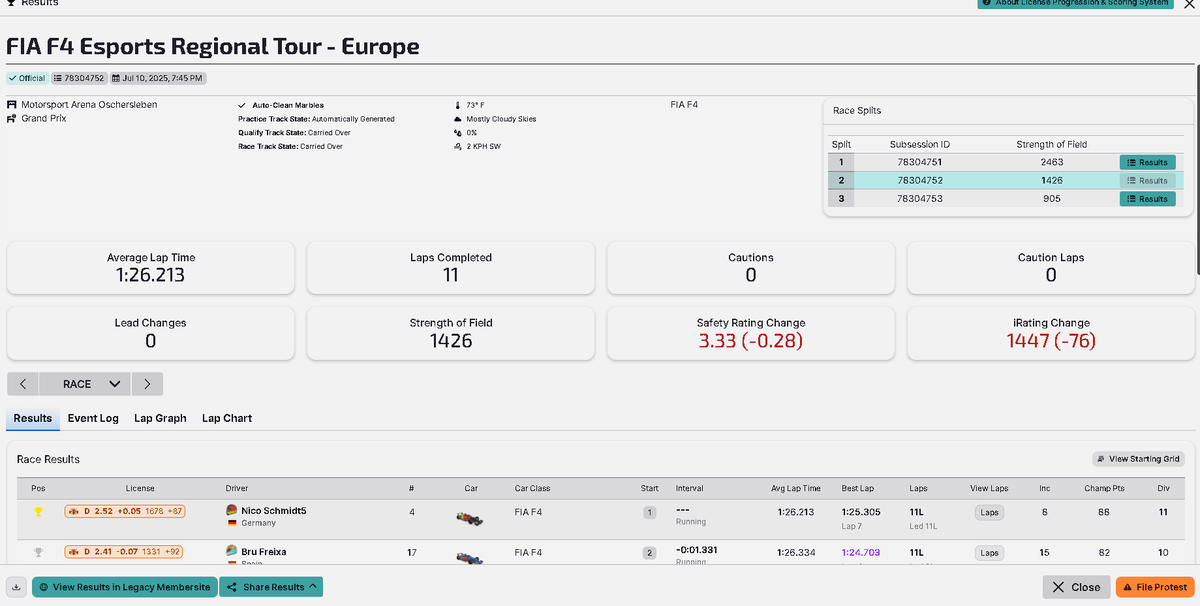Click File Protest button

[x=1154, y=587]
